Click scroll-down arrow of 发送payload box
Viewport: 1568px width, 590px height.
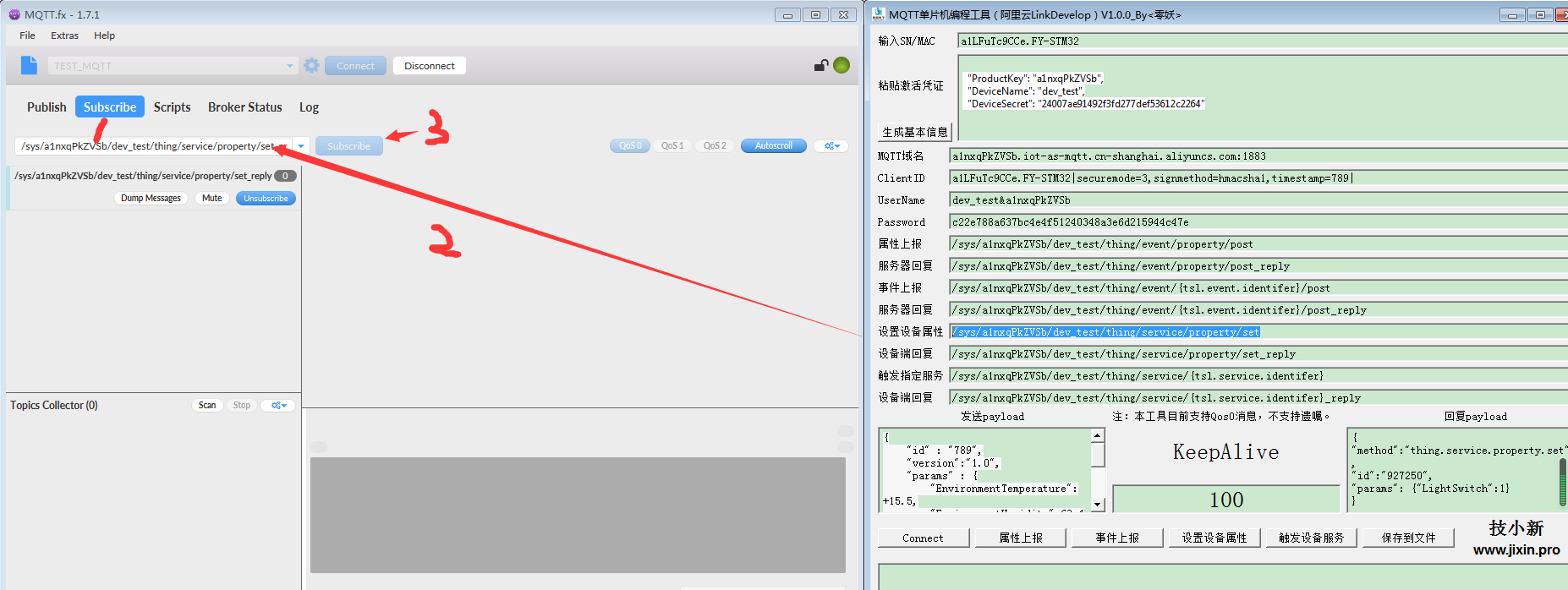point(1098,505)
